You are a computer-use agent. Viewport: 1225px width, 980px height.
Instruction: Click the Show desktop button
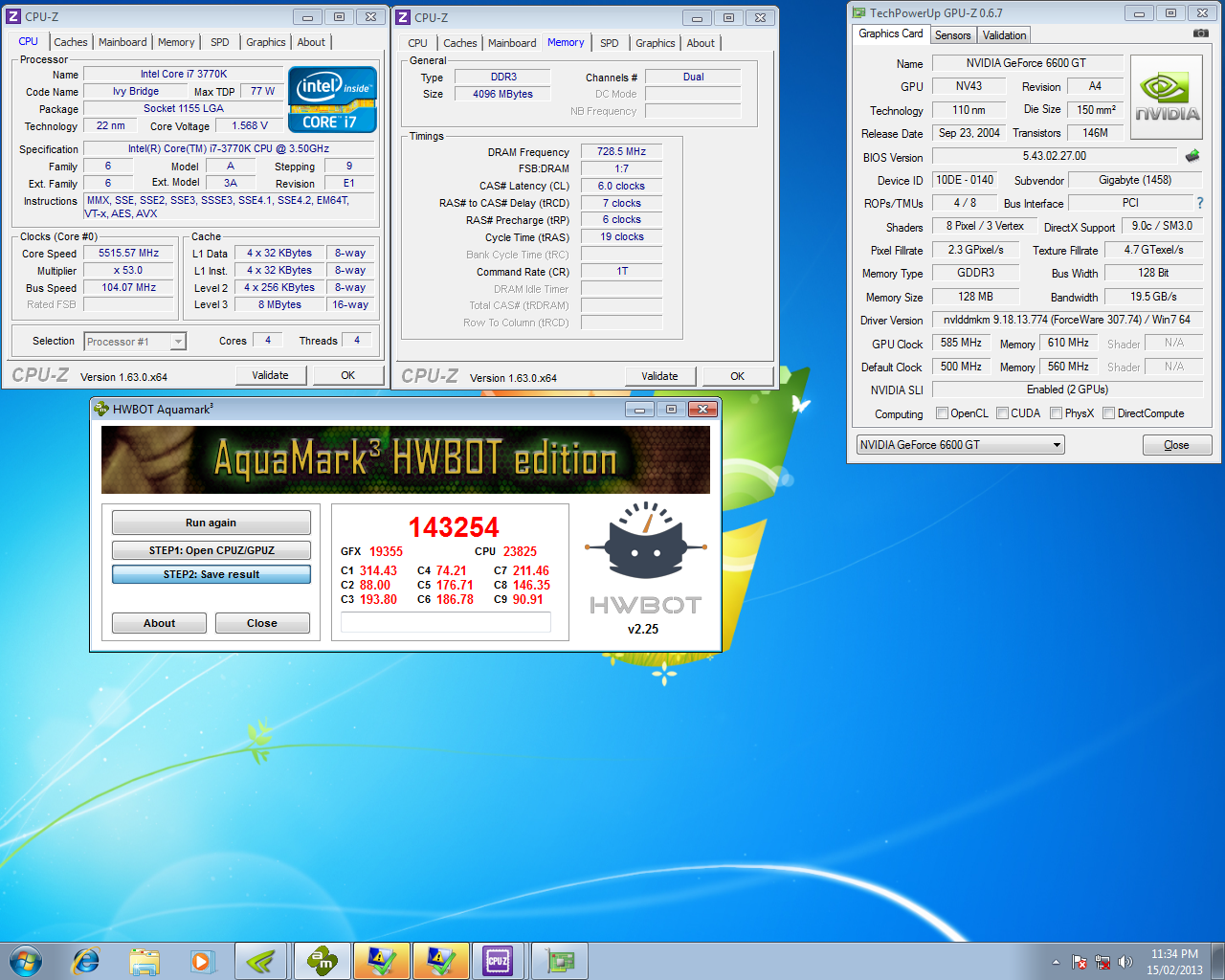point(1218,962)
